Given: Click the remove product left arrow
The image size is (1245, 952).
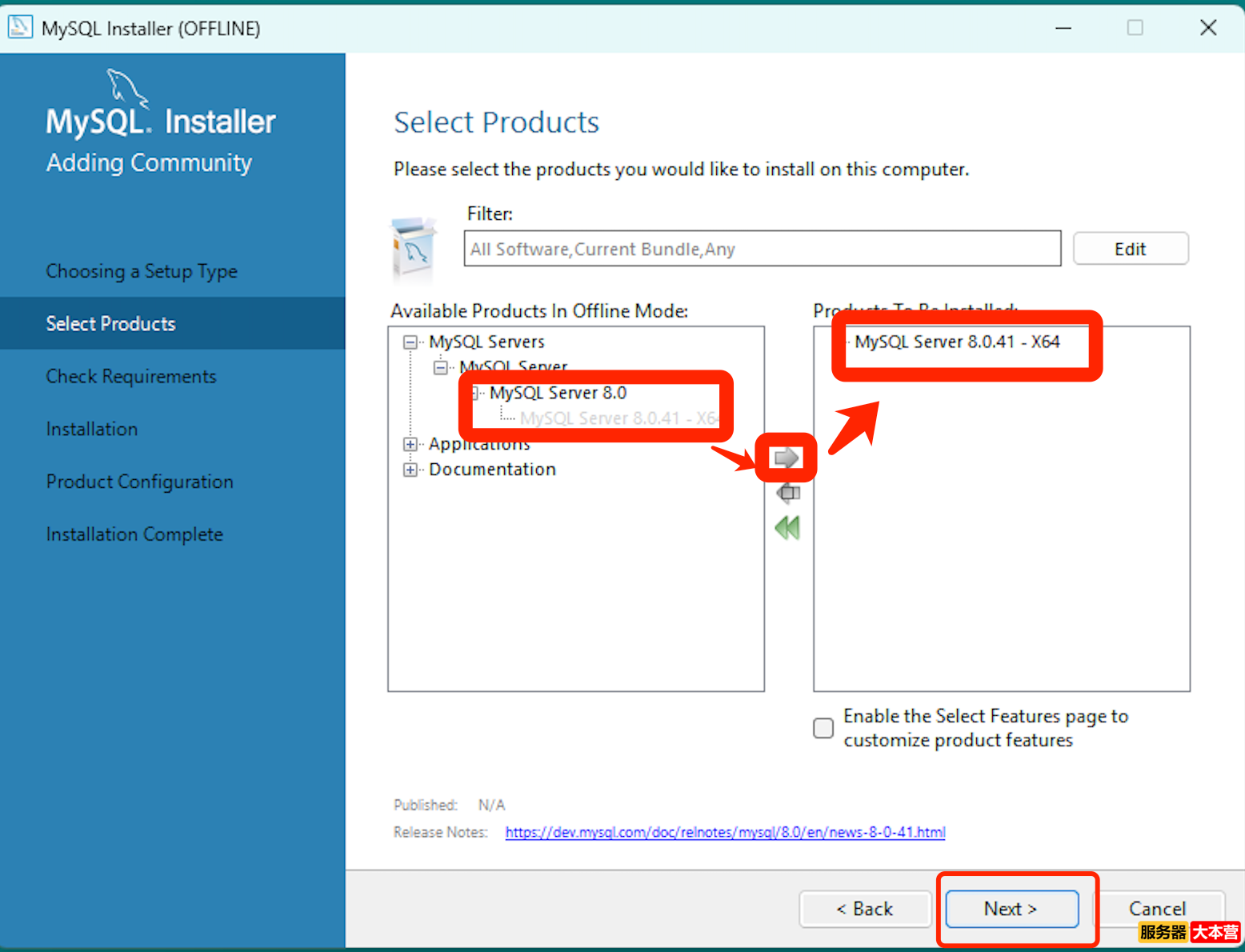Looking at the screenshot, I should [x=787, y=493].
